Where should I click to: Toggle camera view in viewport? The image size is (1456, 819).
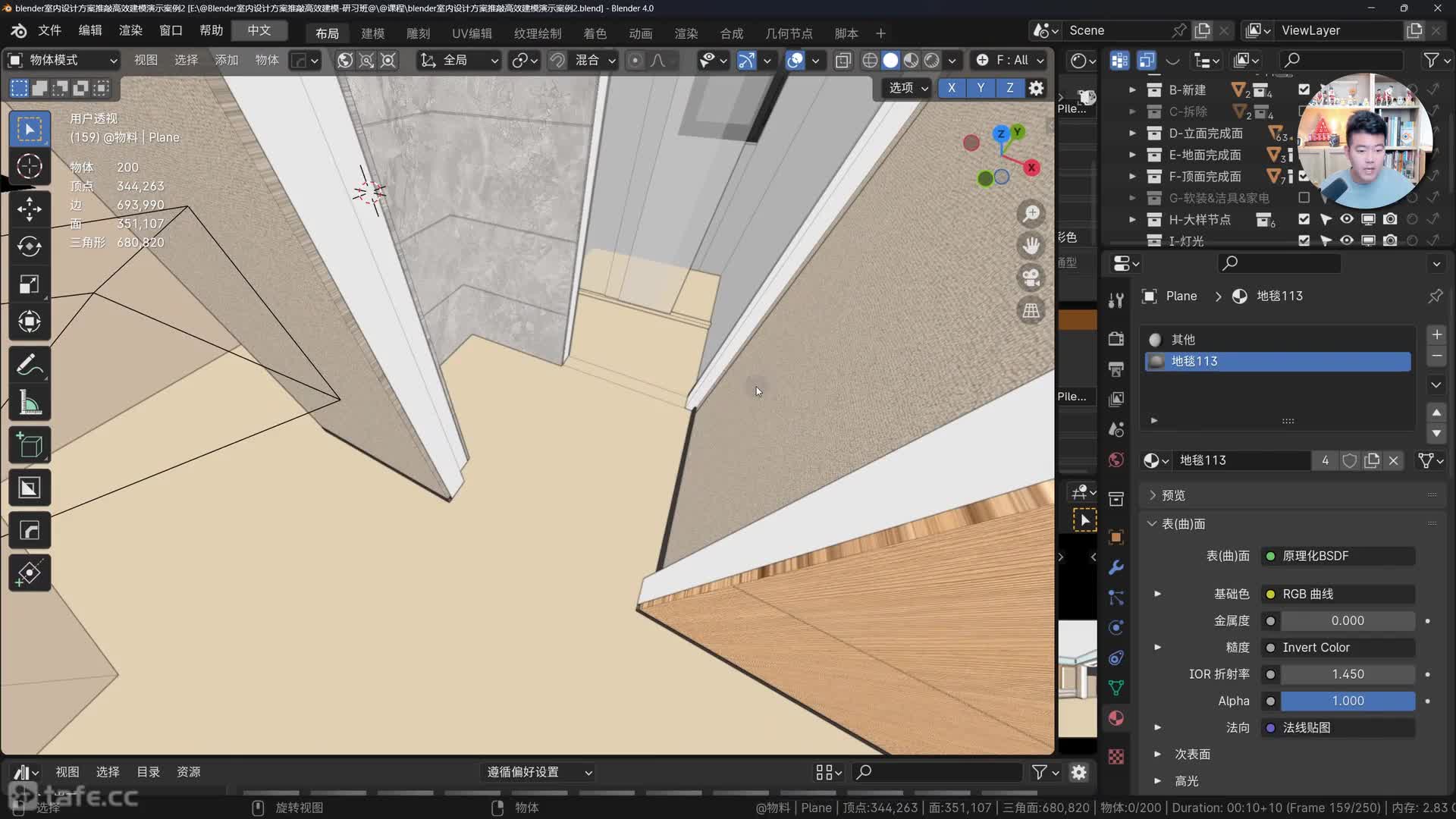point(1031,278)
